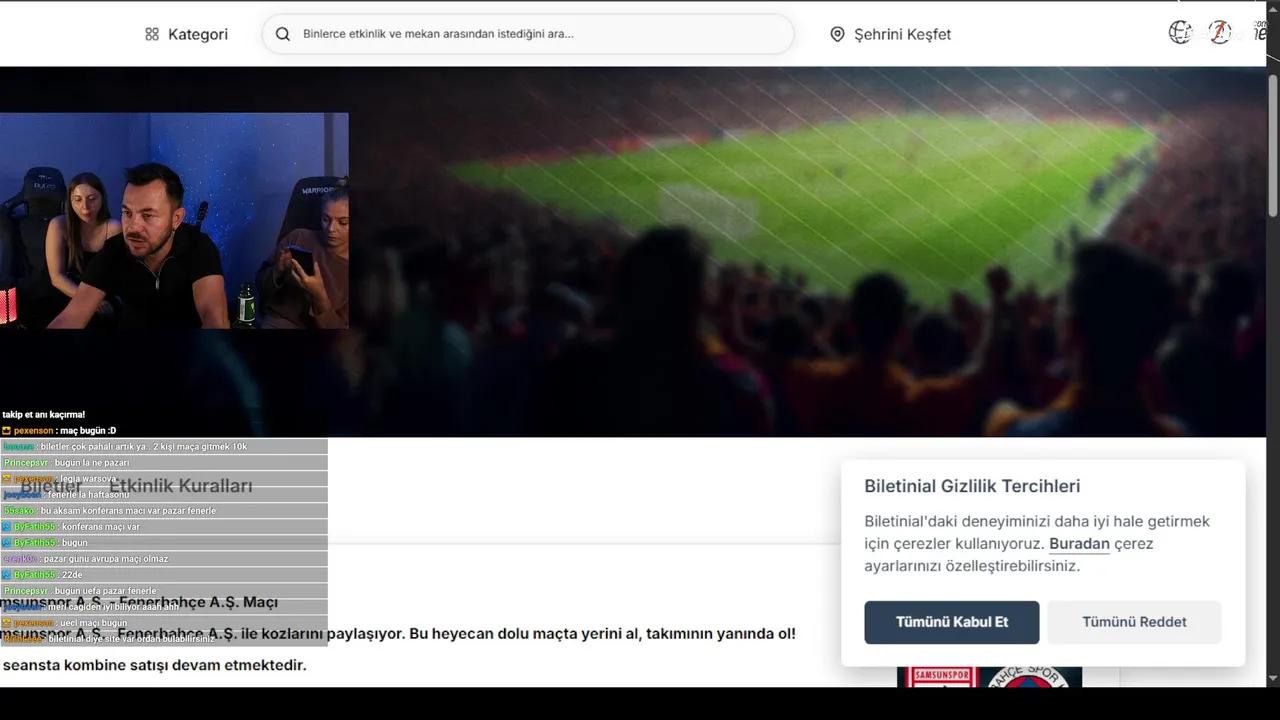Click chat message 'bu aksam konferans macı var'
This screenshot has width=1280, height=720.
coord(128,511)
